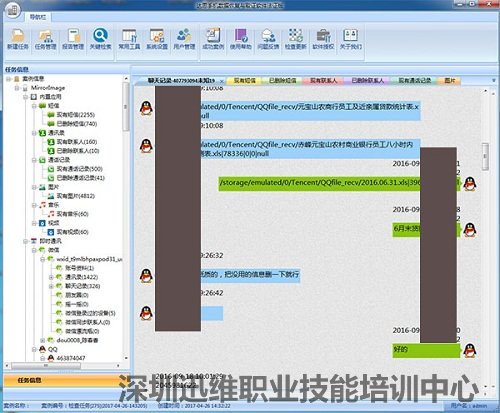Collapse the 通讯录 node under 内置应用
500x413 pixels.
tap(34, 133)
